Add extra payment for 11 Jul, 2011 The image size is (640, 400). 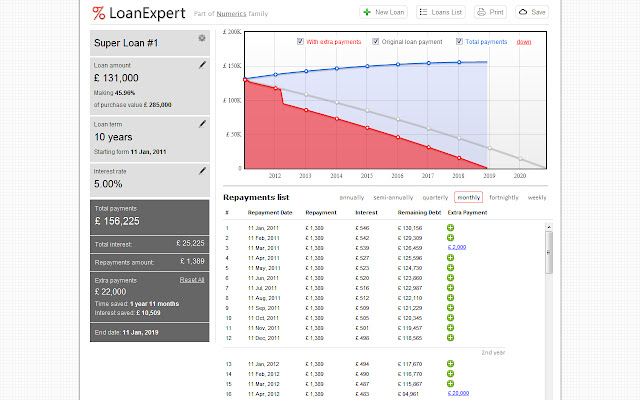click(450, 288)
